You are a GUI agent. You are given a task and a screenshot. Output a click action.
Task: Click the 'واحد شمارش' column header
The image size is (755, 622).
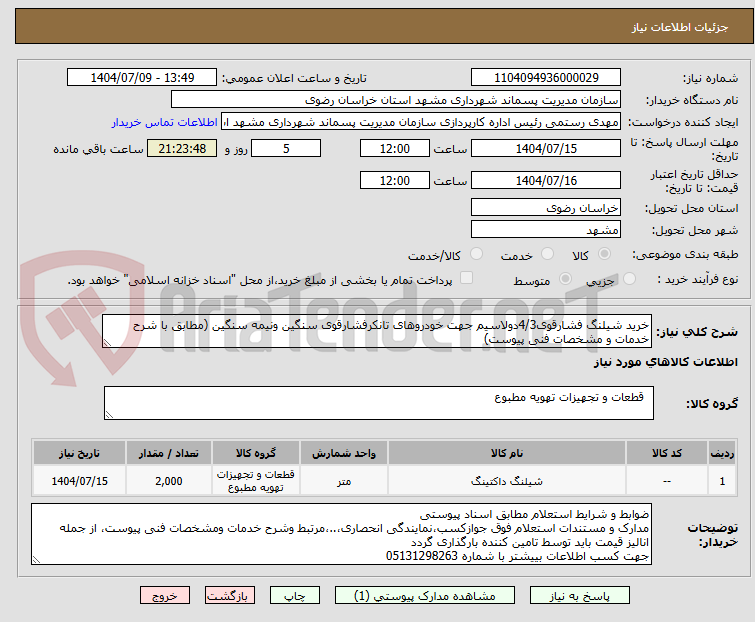[344, 454]
